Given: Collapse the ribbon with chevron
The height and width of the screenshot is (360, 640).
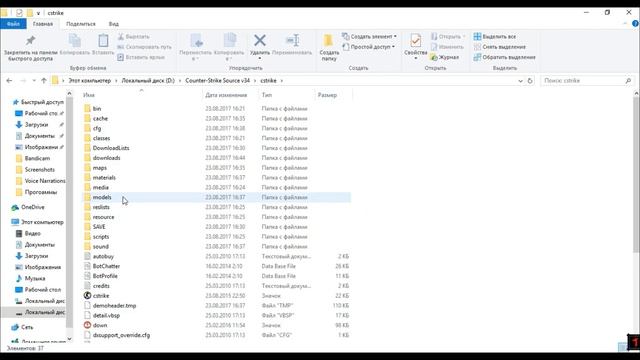Looking at the screenshot, I should pos(625,24).
